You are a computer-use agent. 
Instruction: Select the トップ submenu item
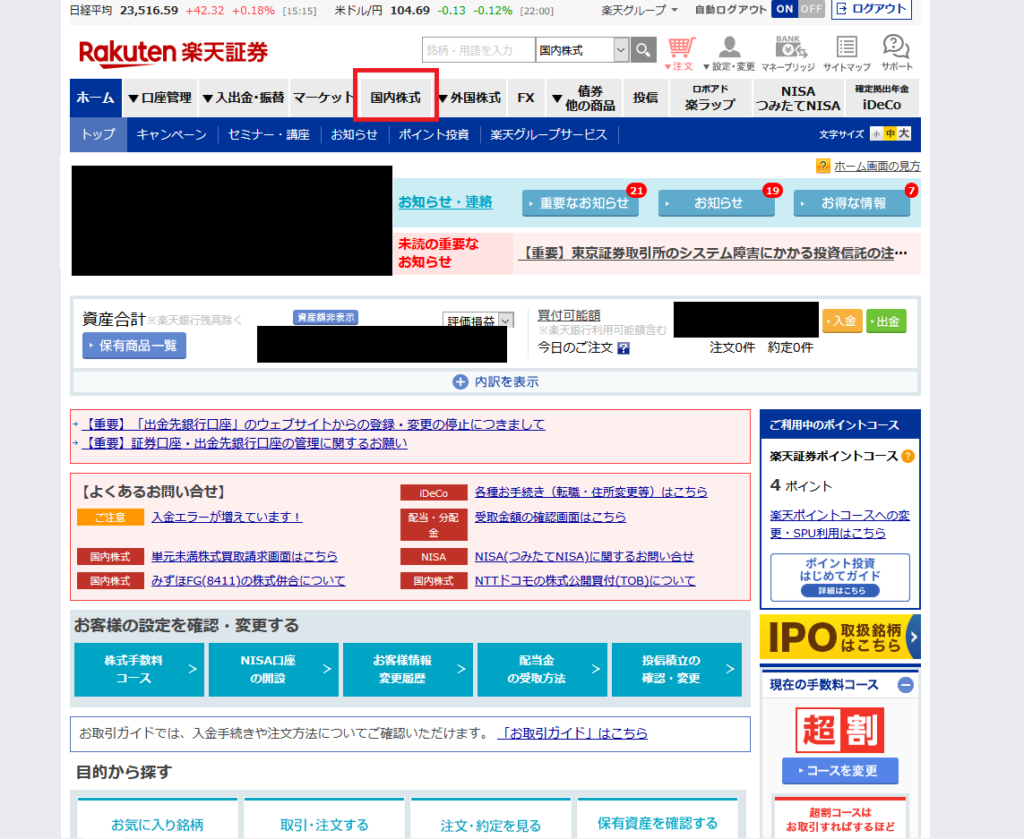[98, 135]
